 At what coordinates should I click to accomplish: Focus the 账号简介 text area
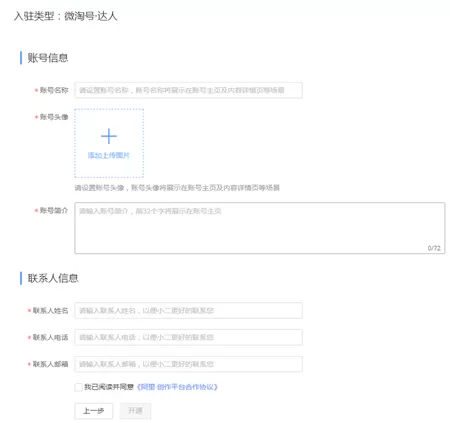tap(260, 228)
